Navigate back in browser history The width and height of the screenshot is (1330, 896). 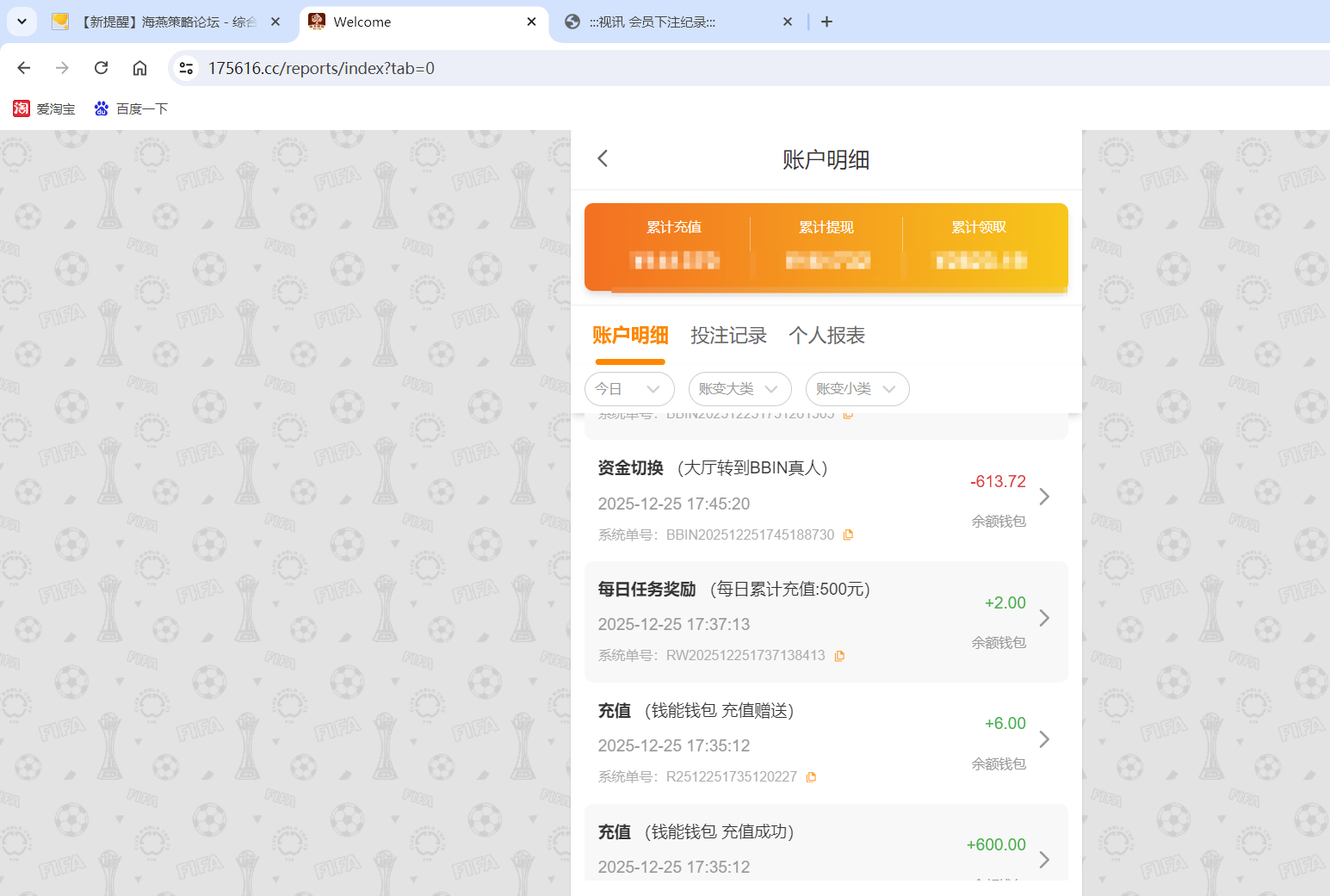tap(23, 68)
